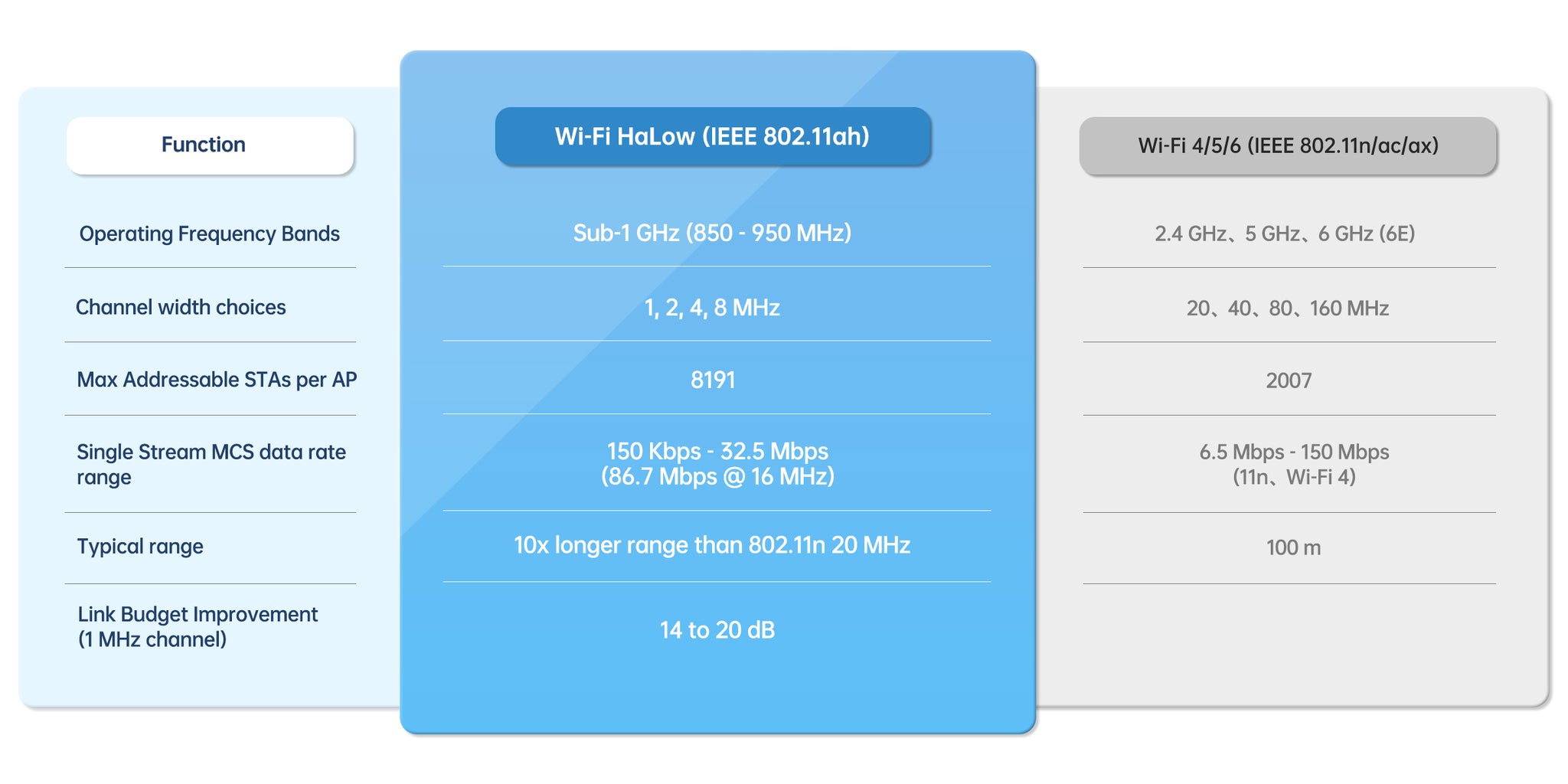
Task: Click the Sub-1 GHz (850 - 950 MHz) value
Action: [x=712, y=233]
